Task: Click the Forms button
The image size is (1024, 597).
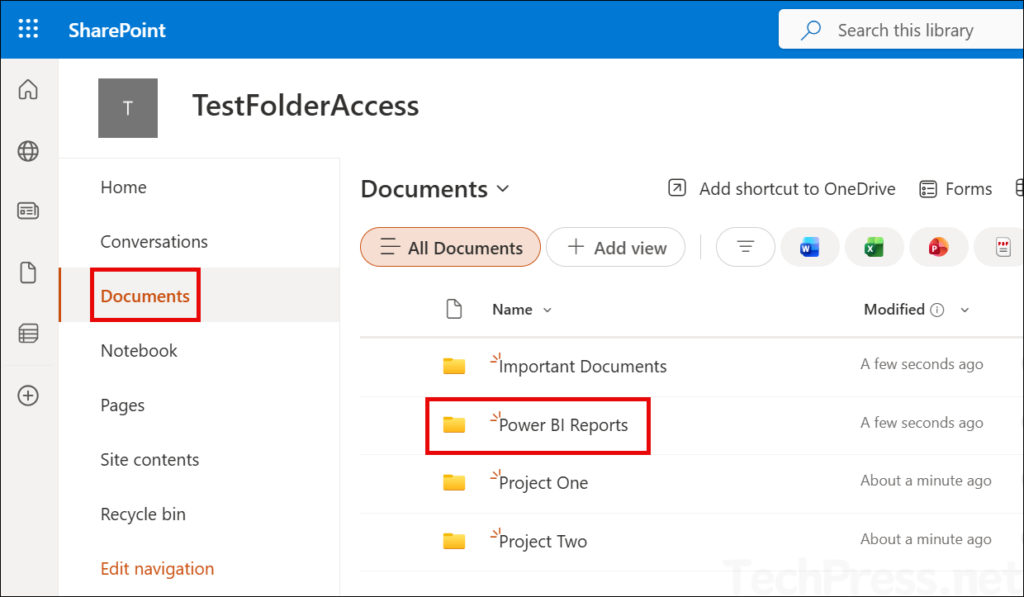Action: [x=956, y=189]
